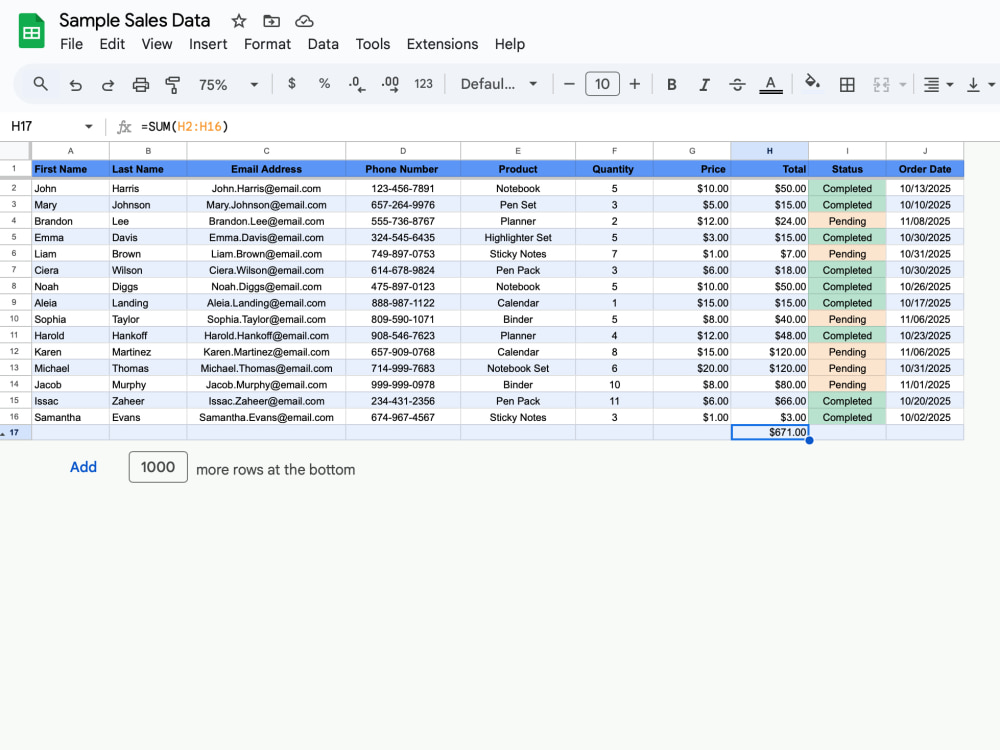Select the Highlighter Set product cell
The width and height of the screenshot is (1000, 750).
point(518,238)
